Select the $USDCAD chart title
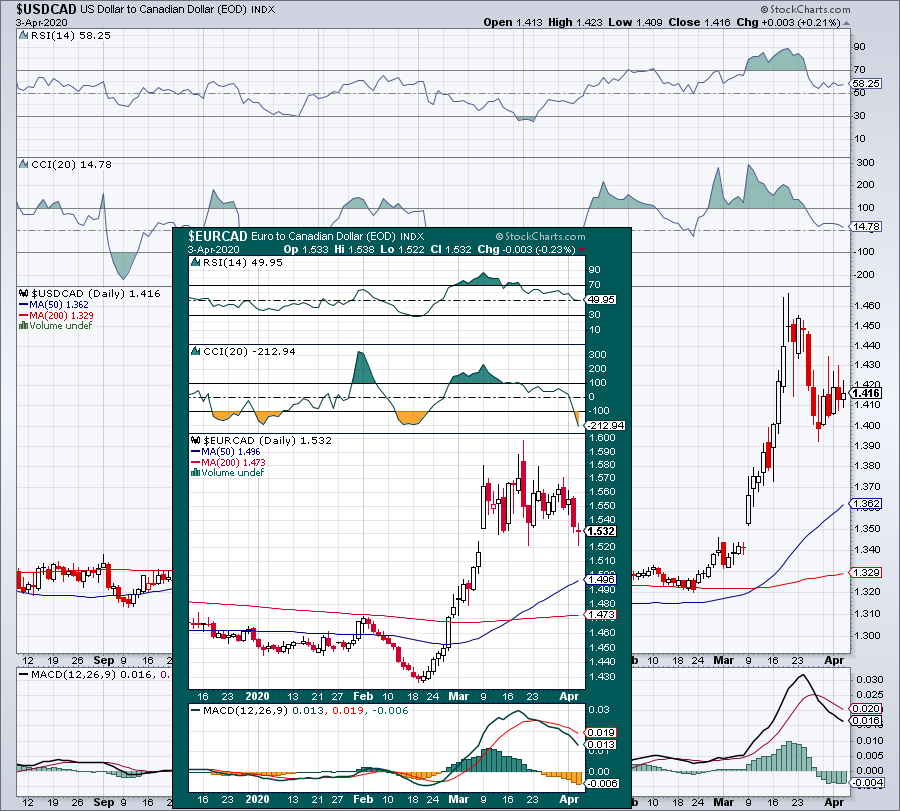This screenshot has width=900, height=811. (x=46, y=9)
